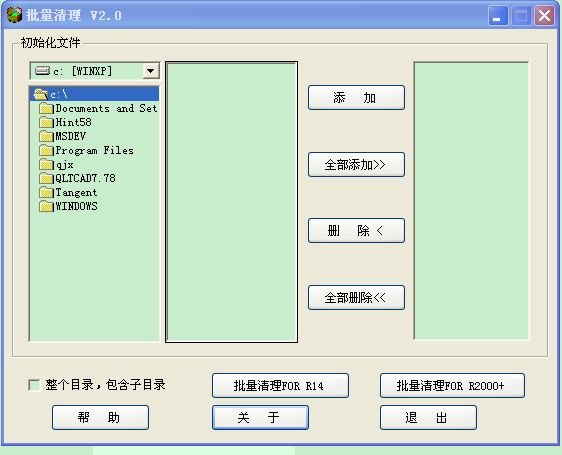This screenshot has height=455, width=562.
Task: Click the app icon in the title bar
Action: (x=14, y=15)
